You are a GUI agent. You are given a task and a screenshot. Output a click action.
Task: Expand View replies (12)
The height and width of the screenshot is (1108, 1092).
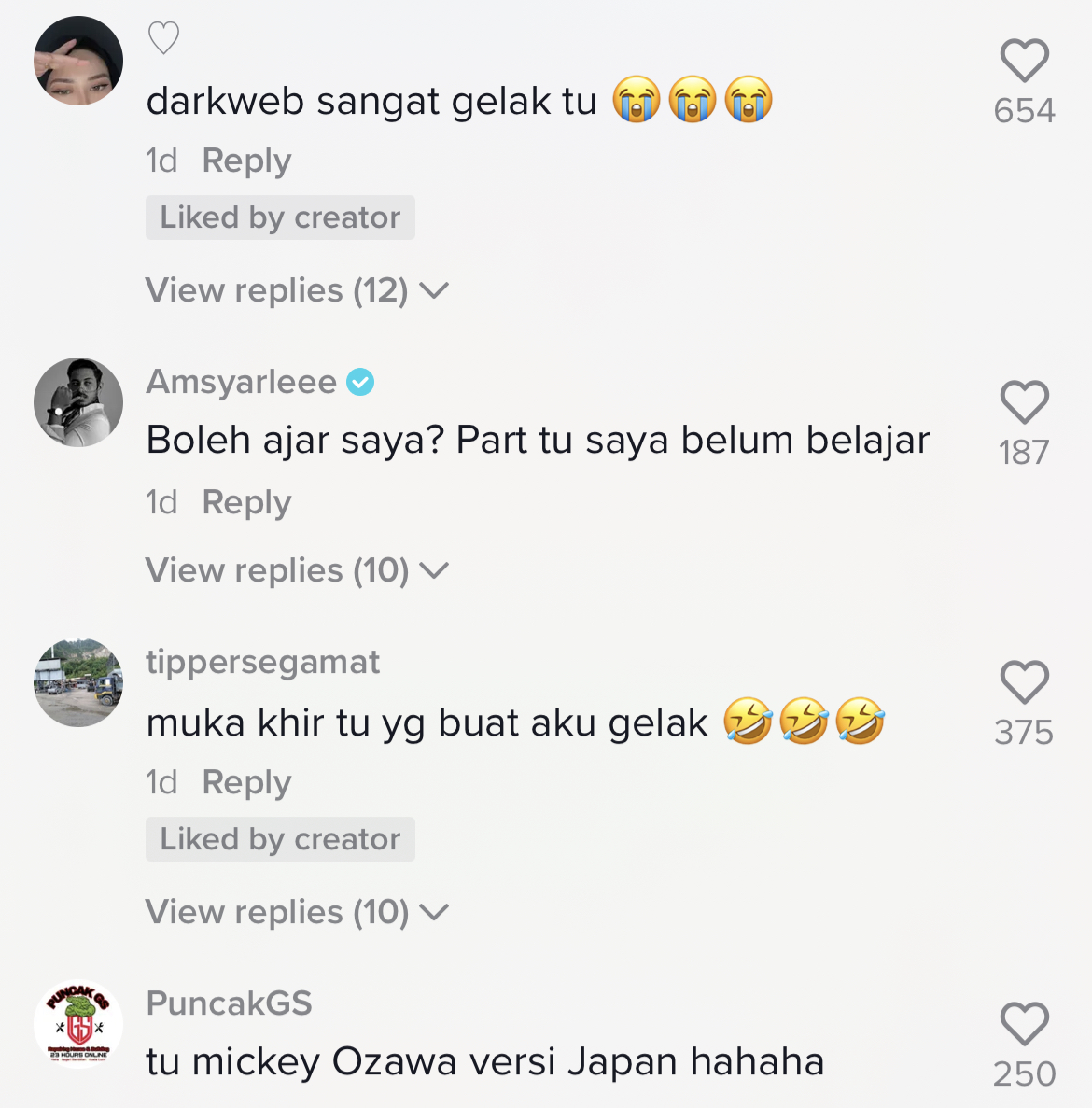[297, 290]
